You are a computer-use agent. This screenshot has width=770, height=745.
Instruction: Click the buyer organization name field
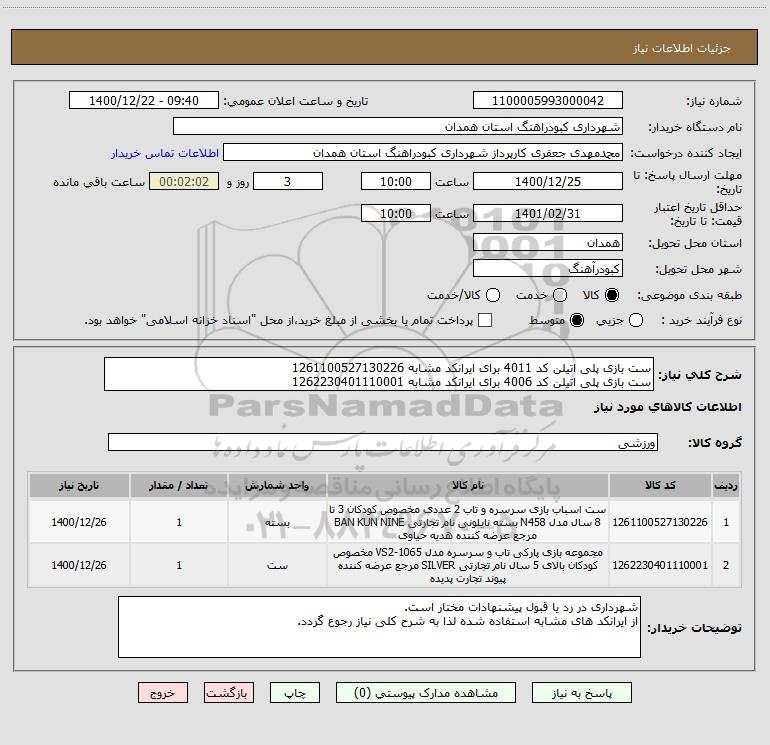[x=398, y=127]
